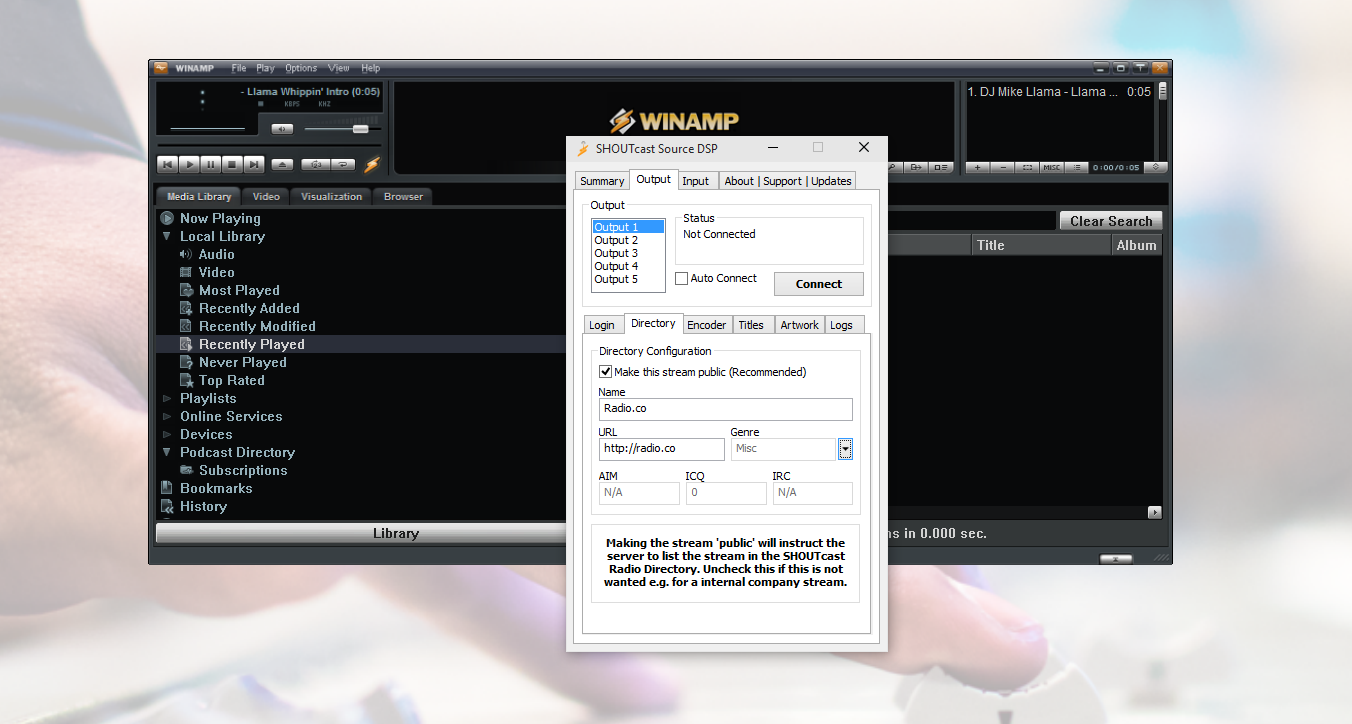The width and height of the screenshot is (1352, 724).
Task: Switch to the Visualization tab
Action: point(331,196)
